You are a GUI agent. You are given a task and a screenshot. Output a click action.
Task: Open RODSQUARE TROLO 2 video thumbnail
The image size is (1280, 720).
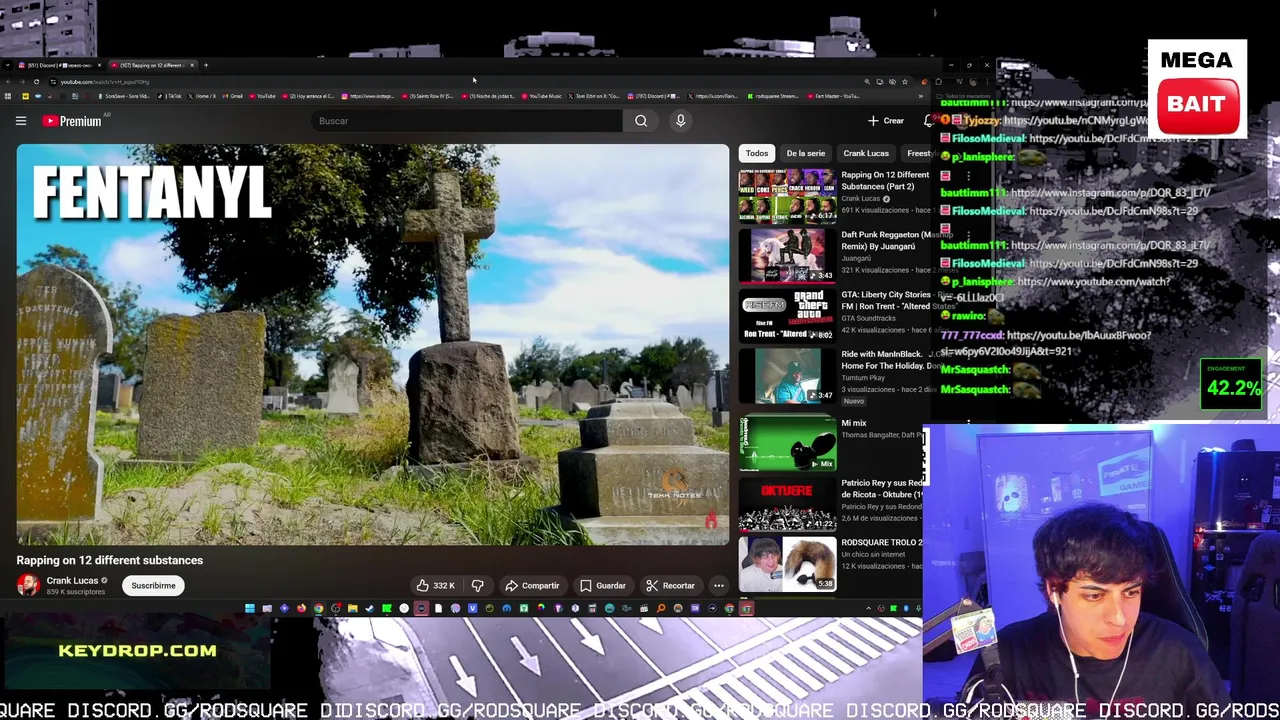coord(787,564)
